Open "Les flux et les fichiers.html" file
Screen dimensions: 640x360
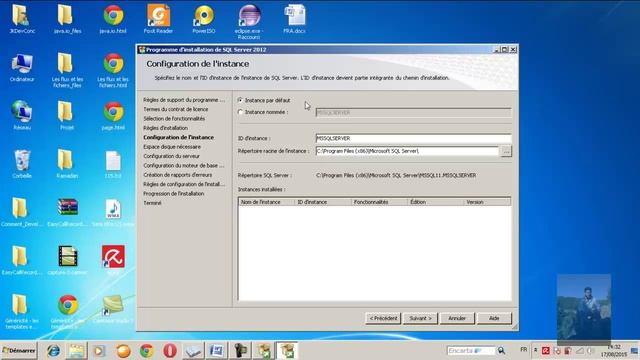click(113, 70)
